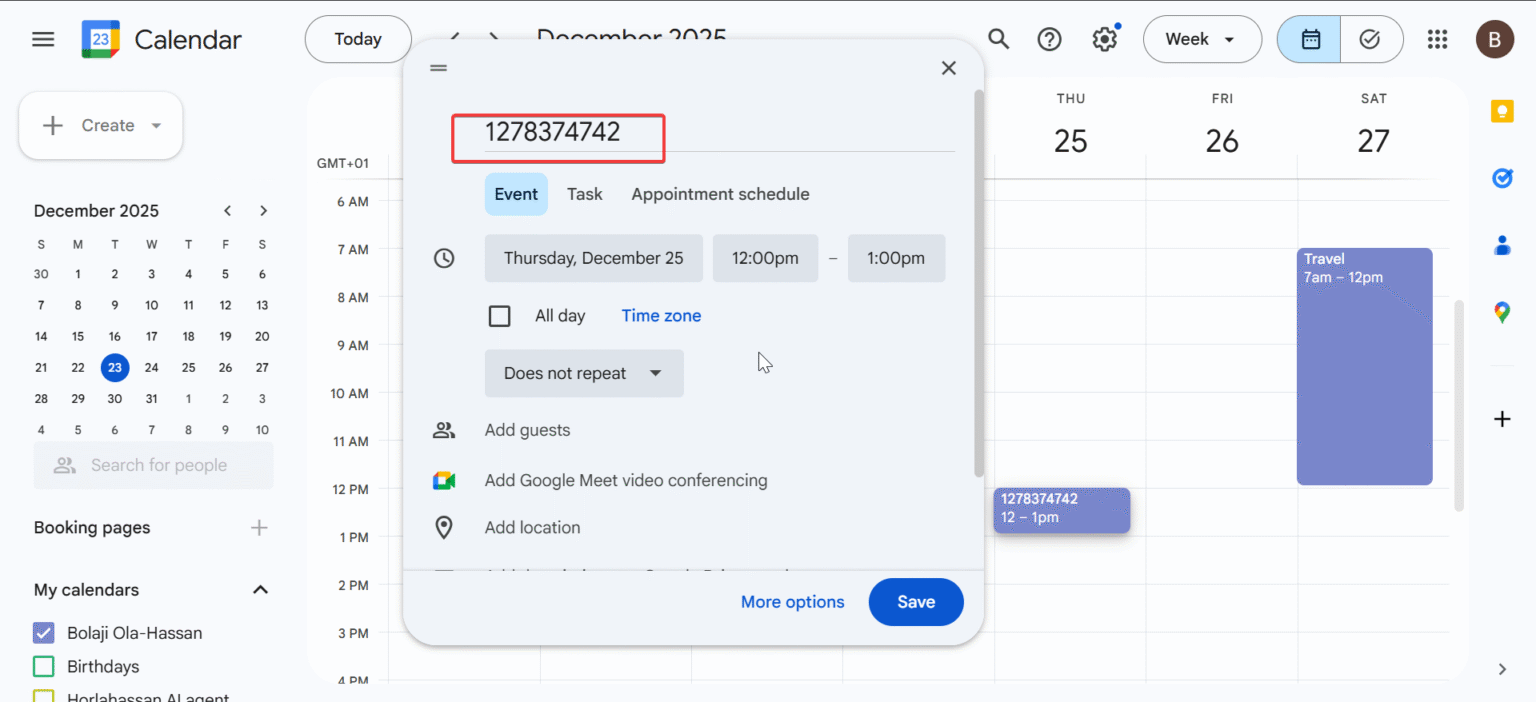Open the 12:00pm start time picker
Screen dimensions: 1536x702
tap(765, 258)
